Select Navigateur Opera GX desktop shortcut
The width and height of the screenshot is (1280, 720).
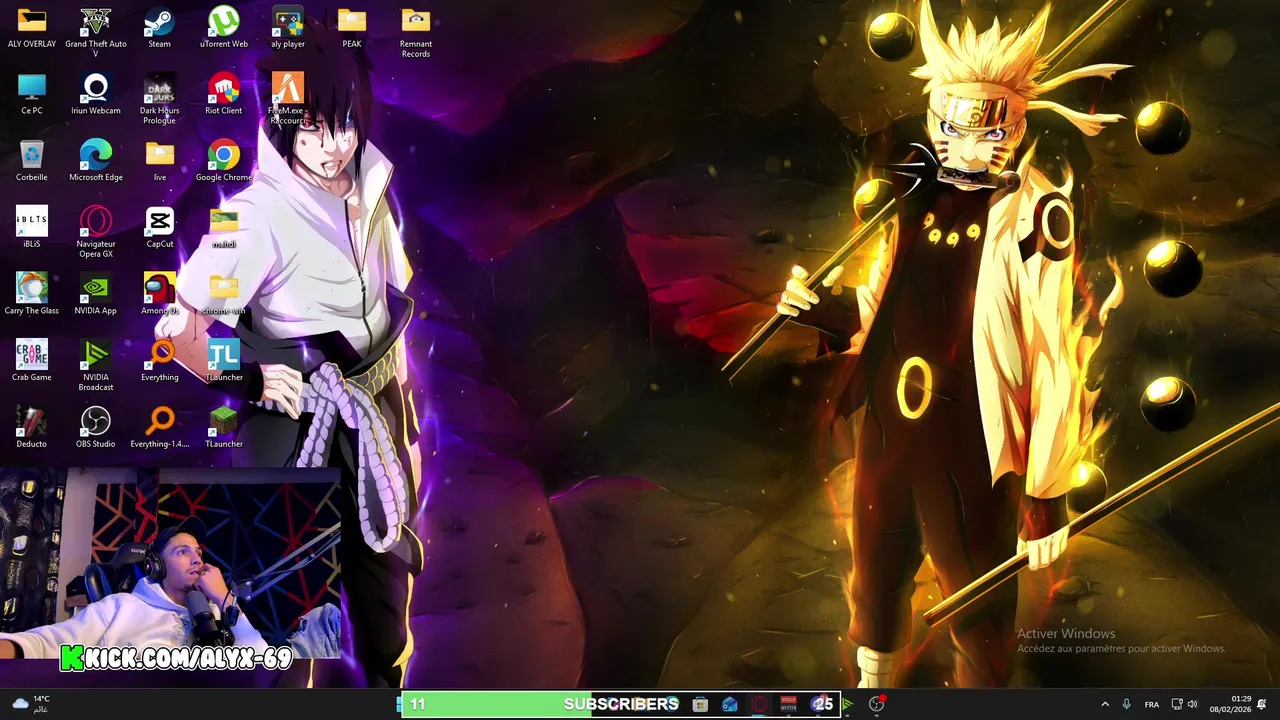(96, 232)
